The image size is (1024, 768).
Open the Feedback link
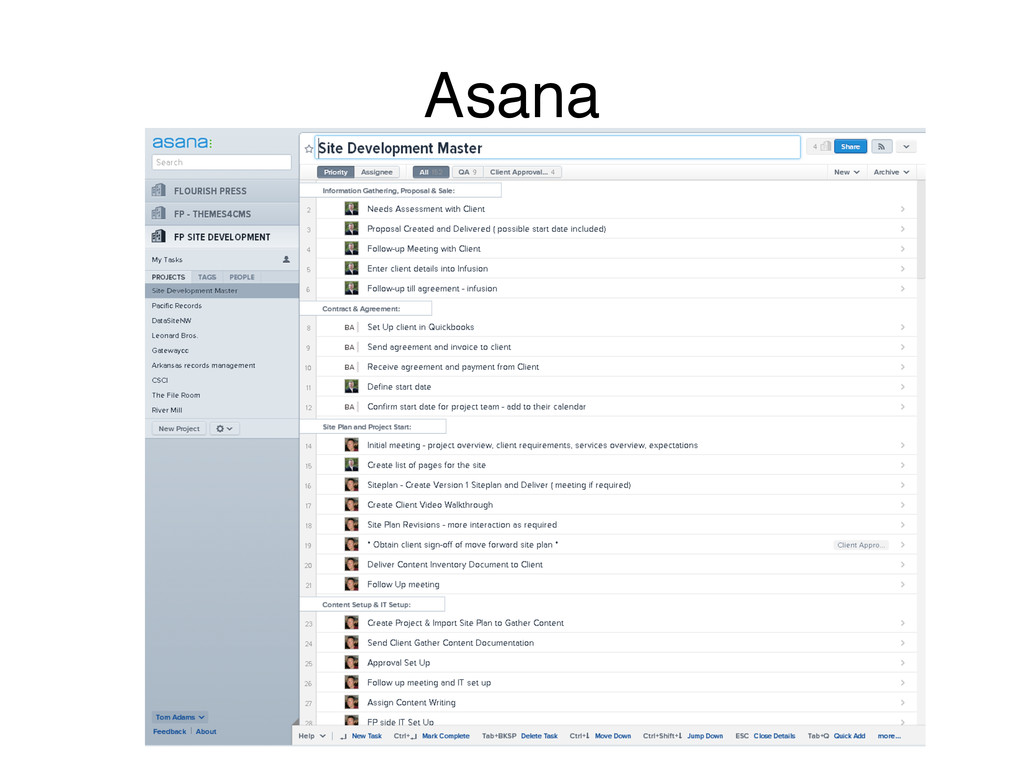tap(170, 731)
